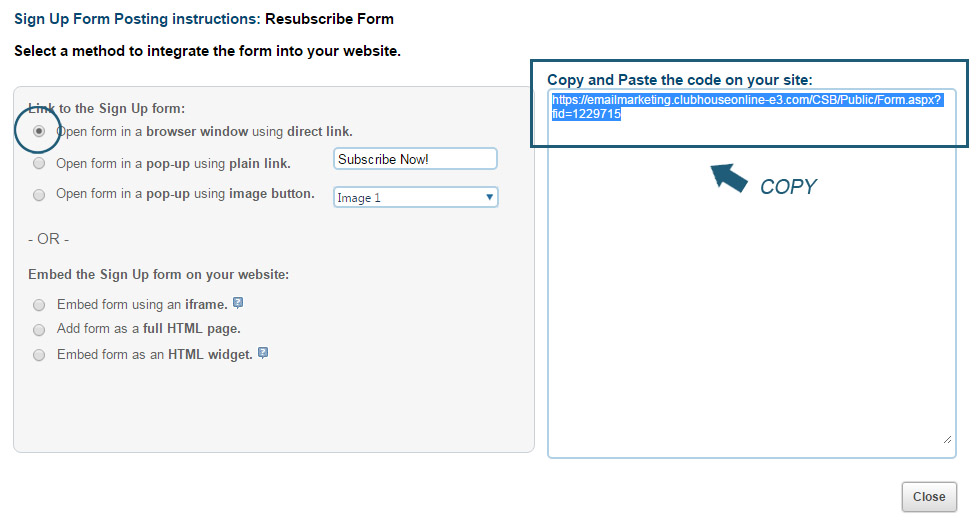Image resolution: width=977 pixels, height=532 pixels.
Task: Choose the HTML widget radio button
Action: [x=39, y=355]
